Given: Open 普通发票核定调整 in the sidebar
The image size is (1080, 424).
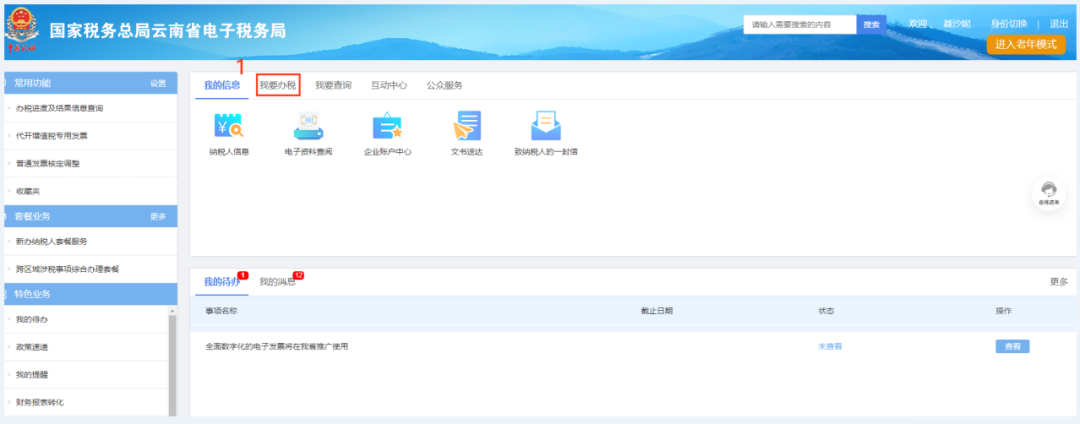Looking at the screenshot, I should point(48,163).
